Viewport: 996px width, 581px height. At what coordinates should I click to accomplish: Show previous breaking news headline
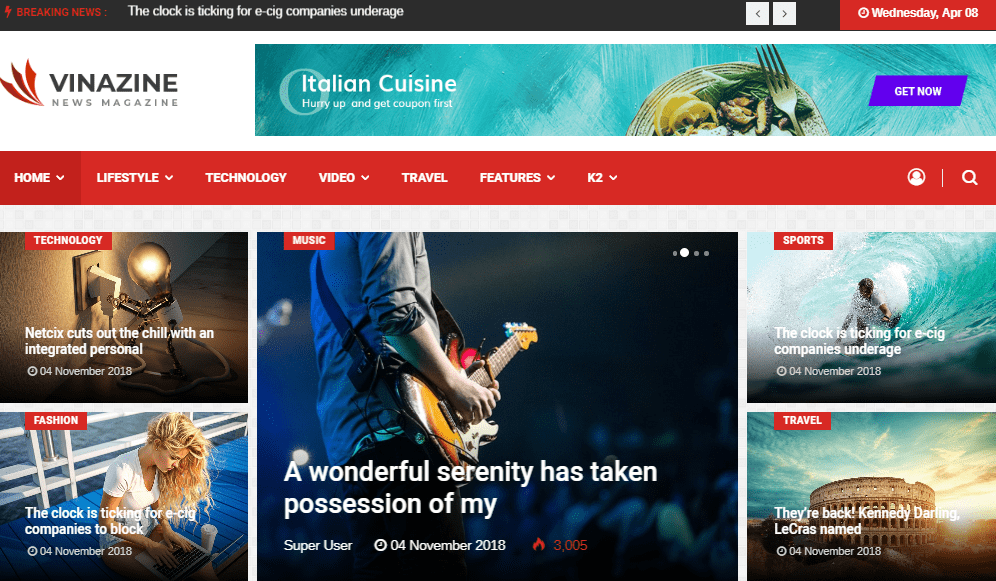pyautogui.click(x=757, y=13)
